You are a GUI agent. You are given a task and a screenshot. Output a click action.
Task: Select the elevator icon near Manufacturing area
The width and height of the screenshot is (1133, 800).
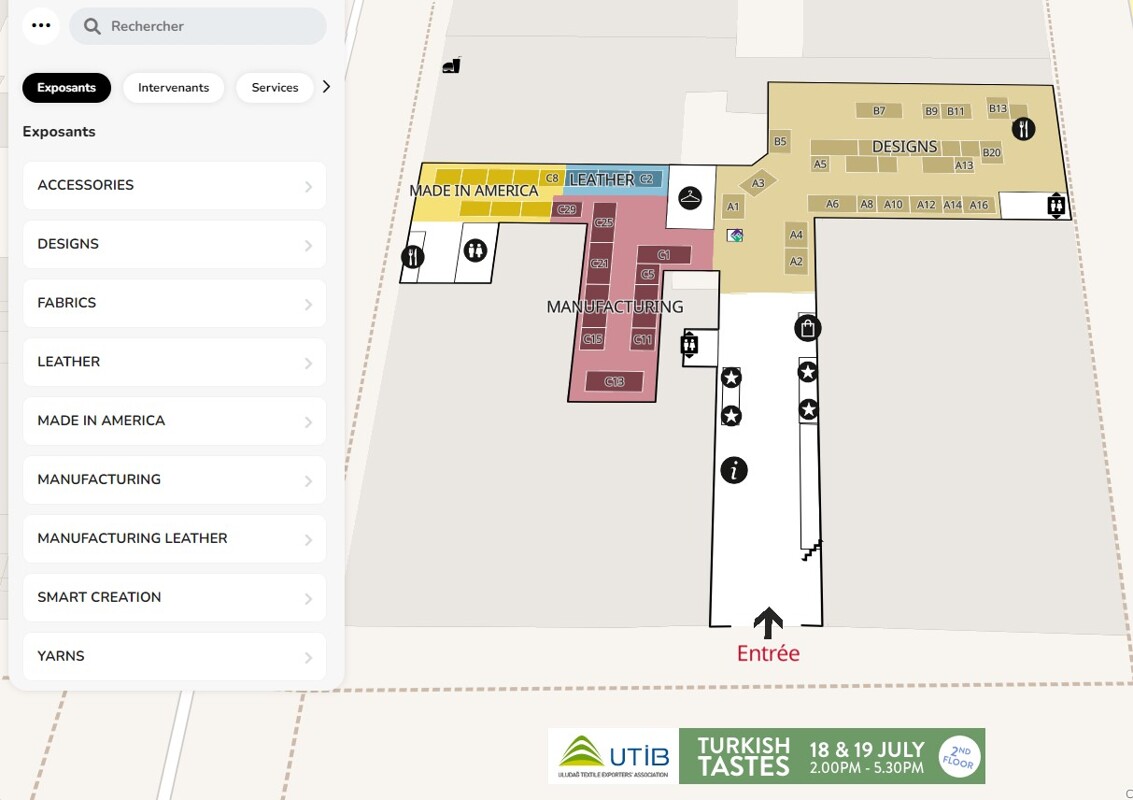pyautogui.click(x=689, y=345)
